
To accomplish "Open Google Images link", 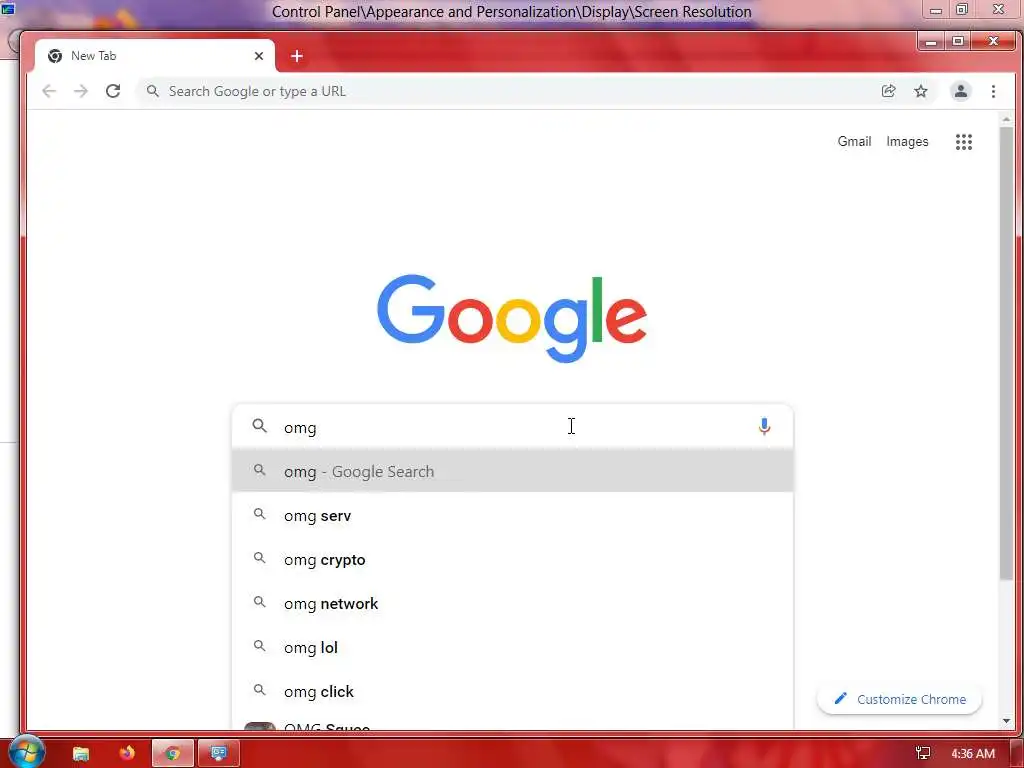I will 907,142.
